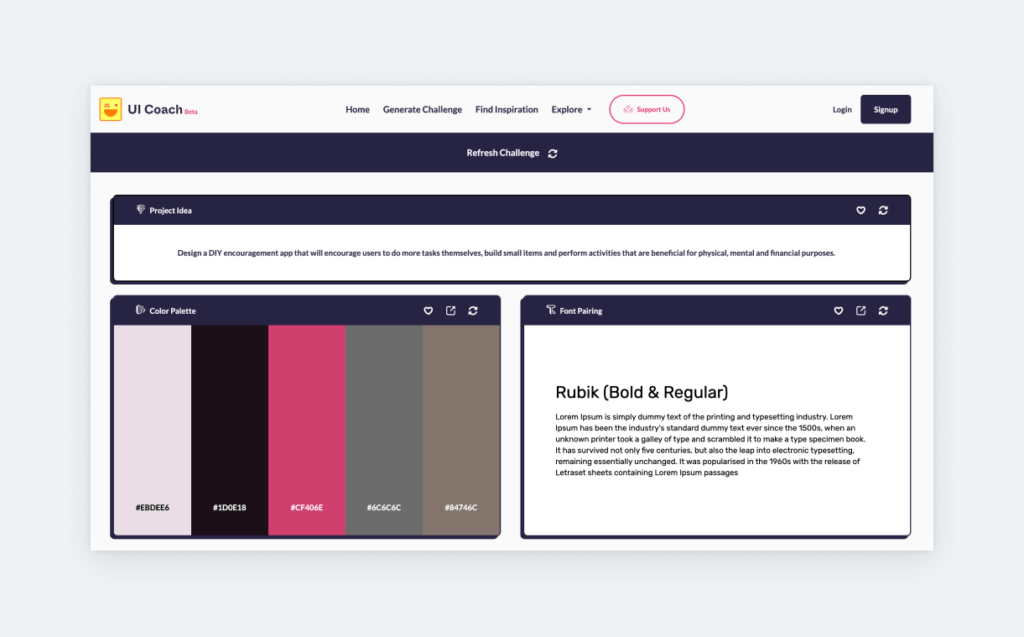The height and width of the screenshot is (637, 1024).
Task: Open the Explore dropdown menu
Action: click(x=570, y=109)
